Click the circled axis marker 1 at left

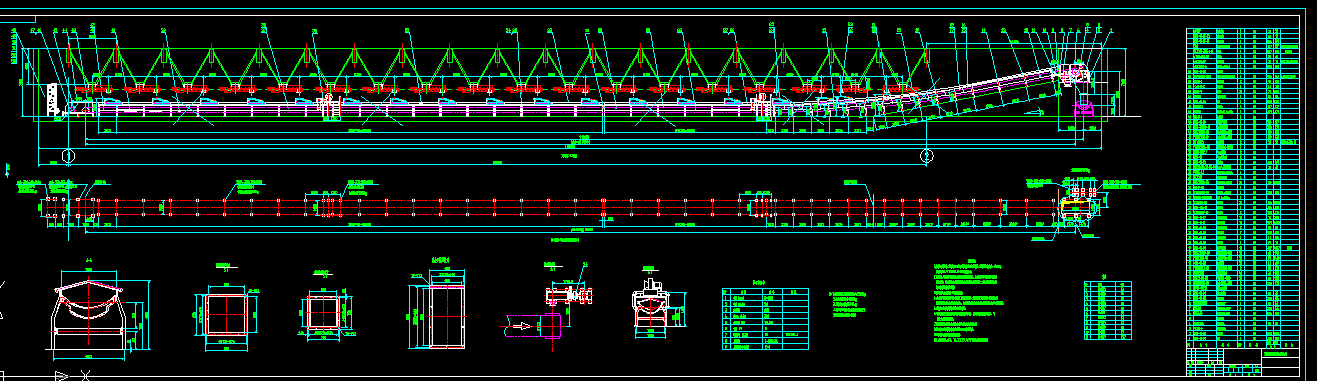click(x=67, y=156)
